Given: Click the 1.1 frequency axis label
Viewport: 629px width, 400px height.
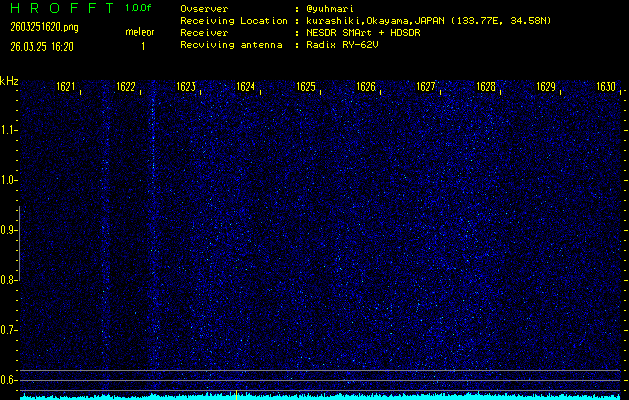Looking at the screenshot, I should point(7,130).
